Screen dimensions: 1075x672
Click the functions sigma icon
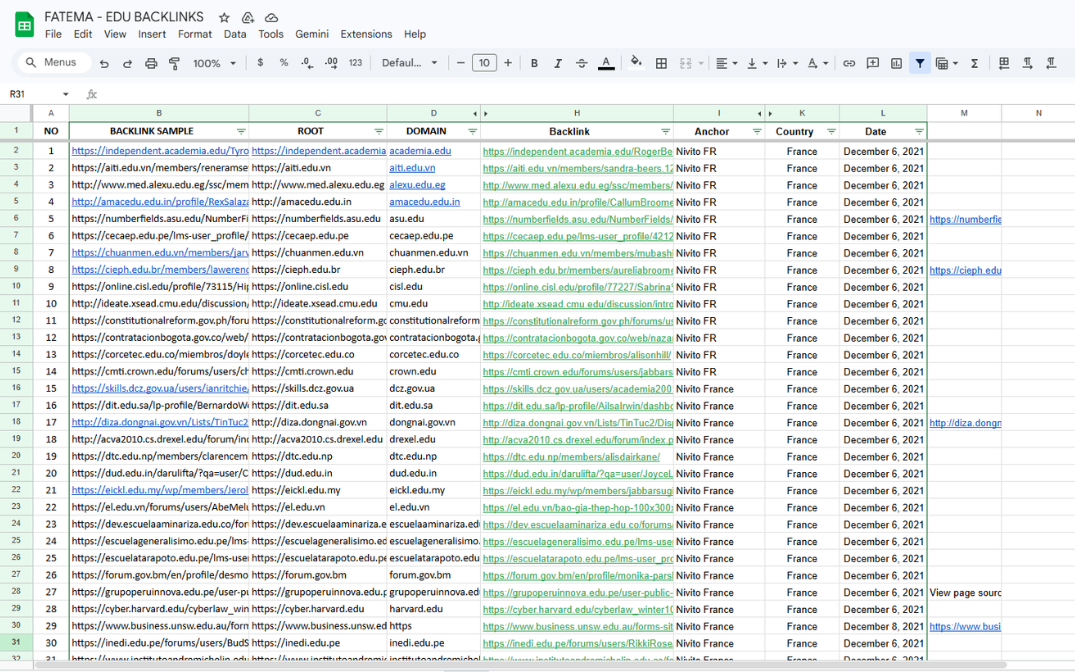(x=974, y=63)
